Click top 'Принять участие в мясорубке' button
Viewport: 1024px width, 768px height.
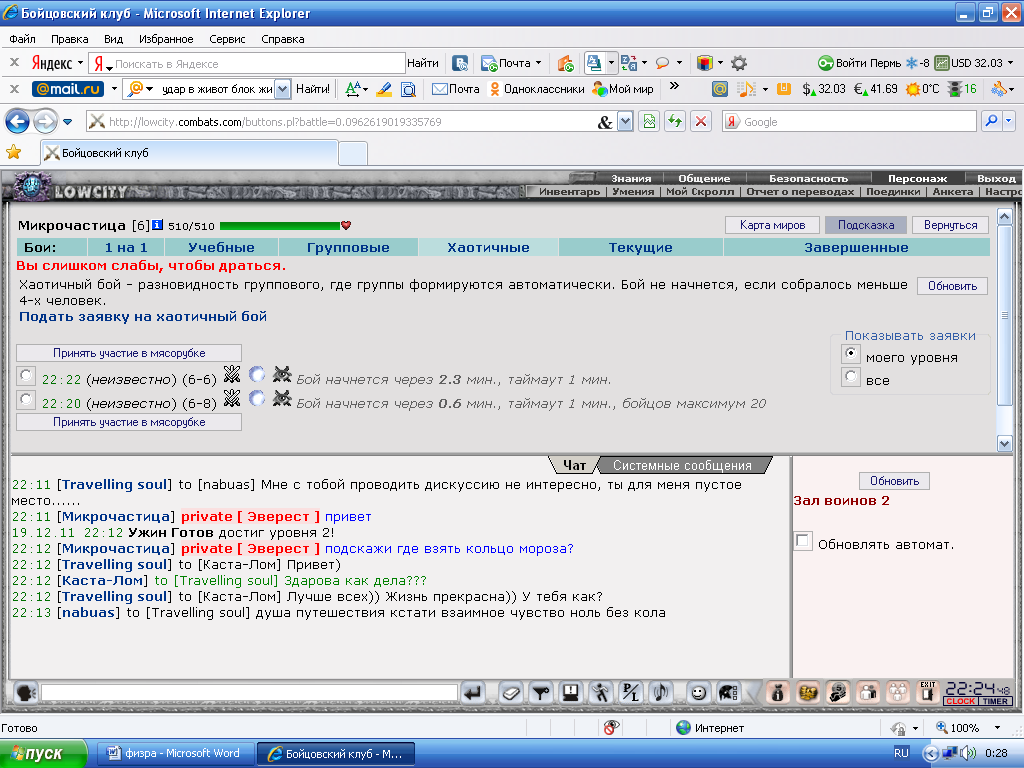pos(129,353)
